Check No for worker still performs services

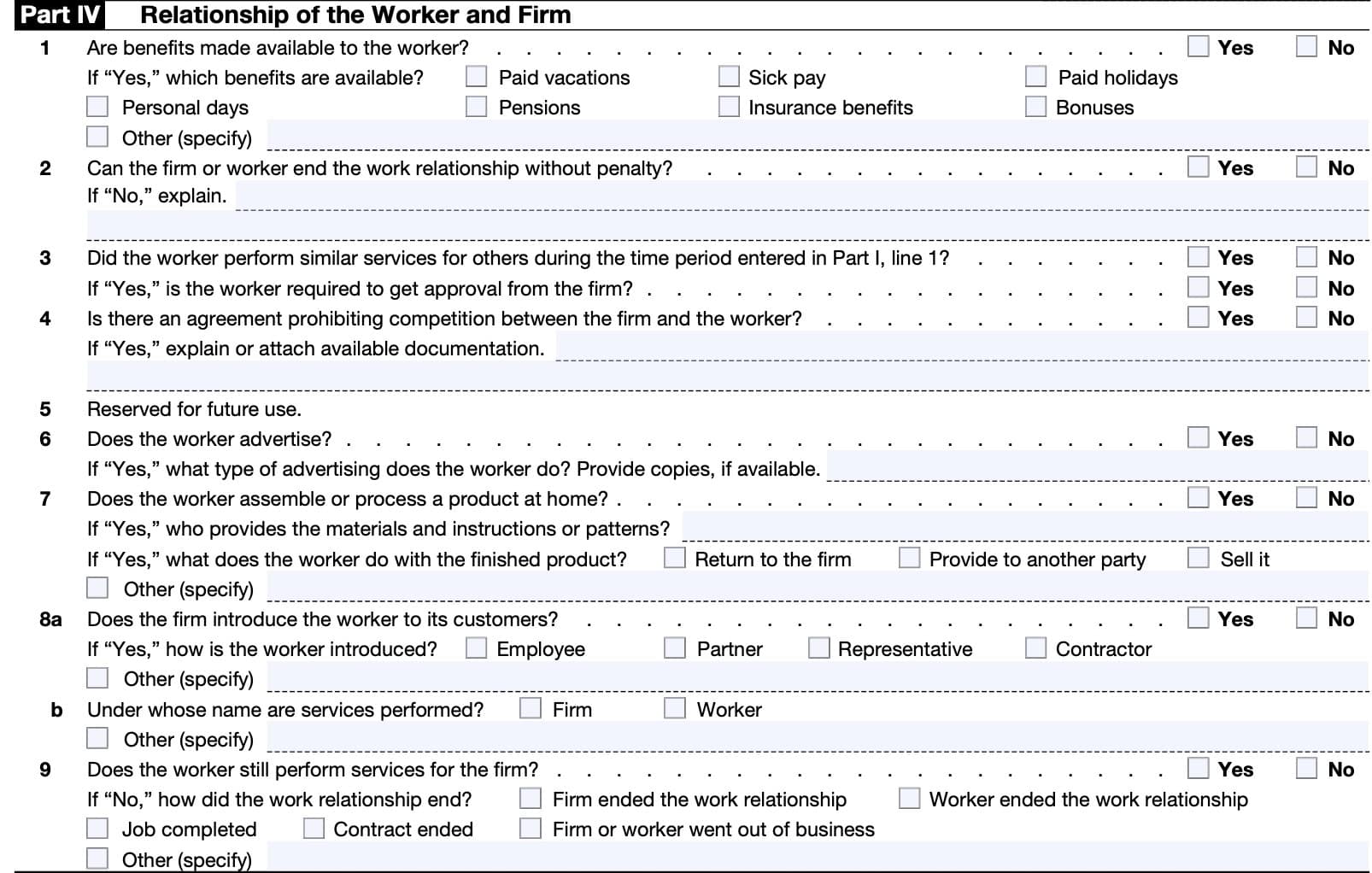pyautogui.click(x=1306, y=769)
